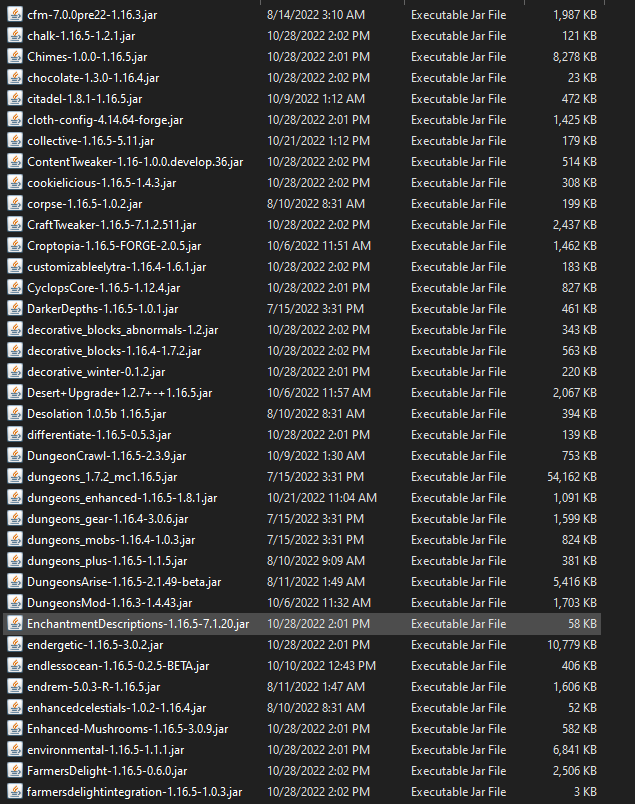This screenshot has height=804, width=635.
Task: Click the 5,416 KB size value
Action: click(575, 582)
